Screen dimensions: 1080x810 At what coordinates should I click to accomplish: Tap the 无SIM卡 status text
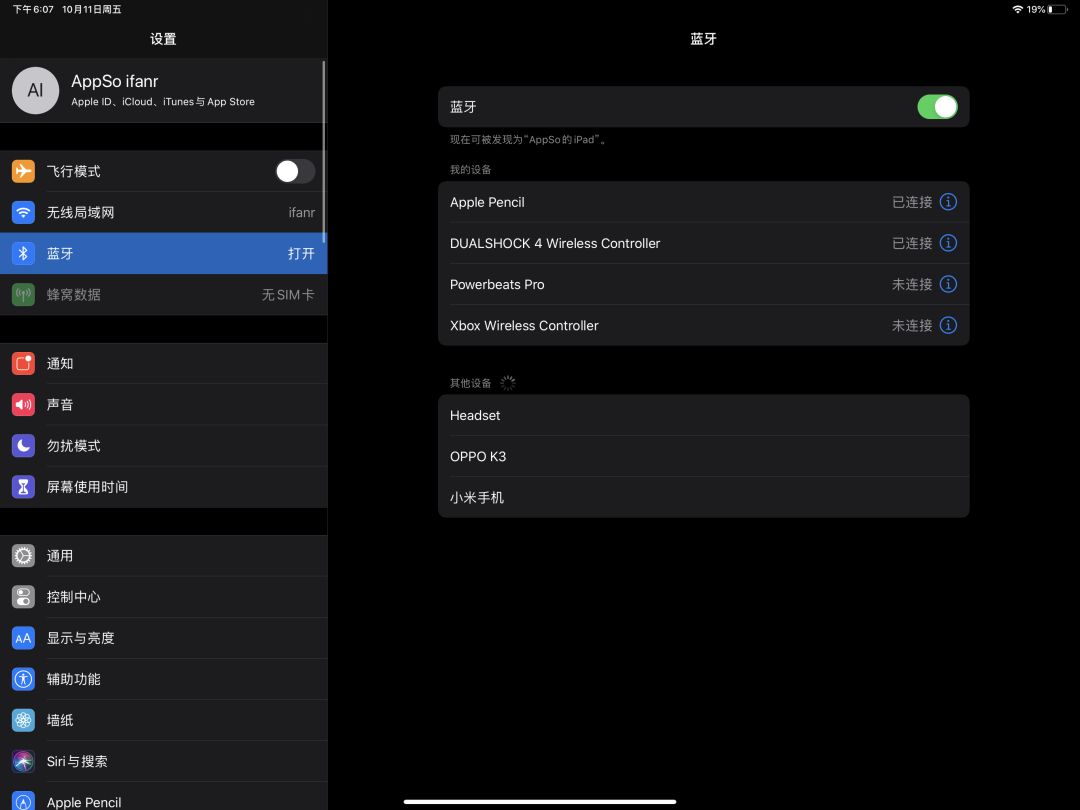pyautogui.click(x=288, y=295)
